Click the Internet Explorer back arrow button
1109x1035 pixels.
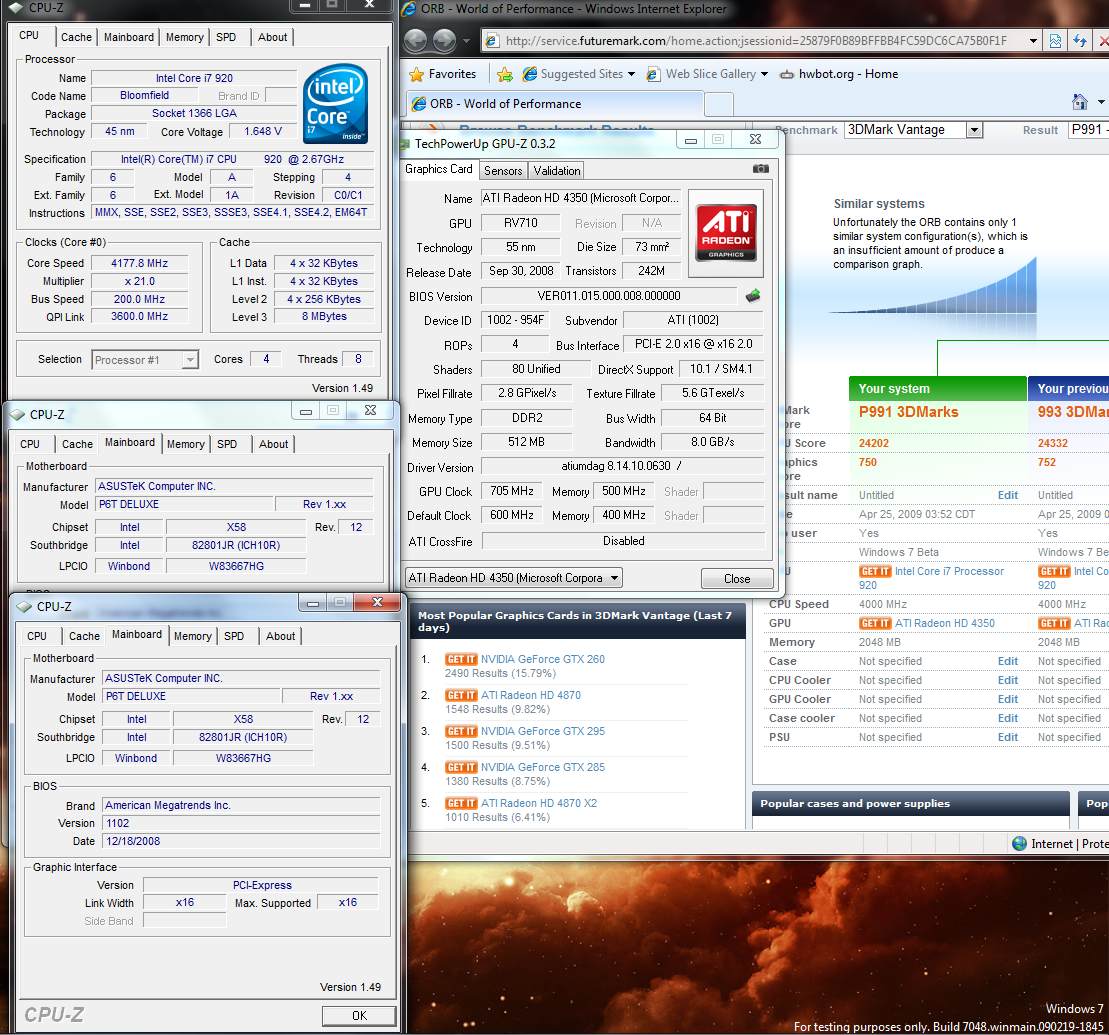[415, 40]
